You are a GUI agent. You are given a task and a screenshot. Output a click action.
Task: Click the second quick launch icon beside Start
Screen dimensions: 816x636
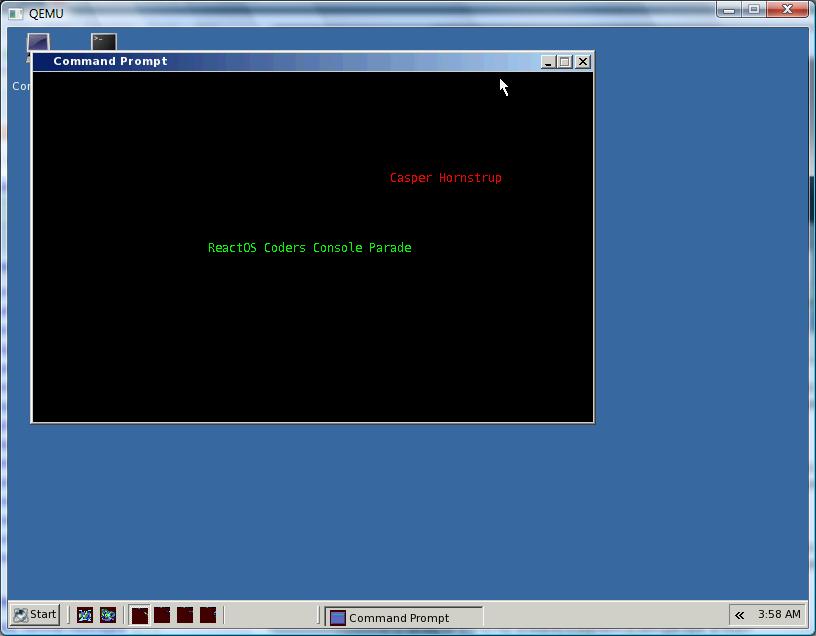pyautogui.click(x=108, y=615)
